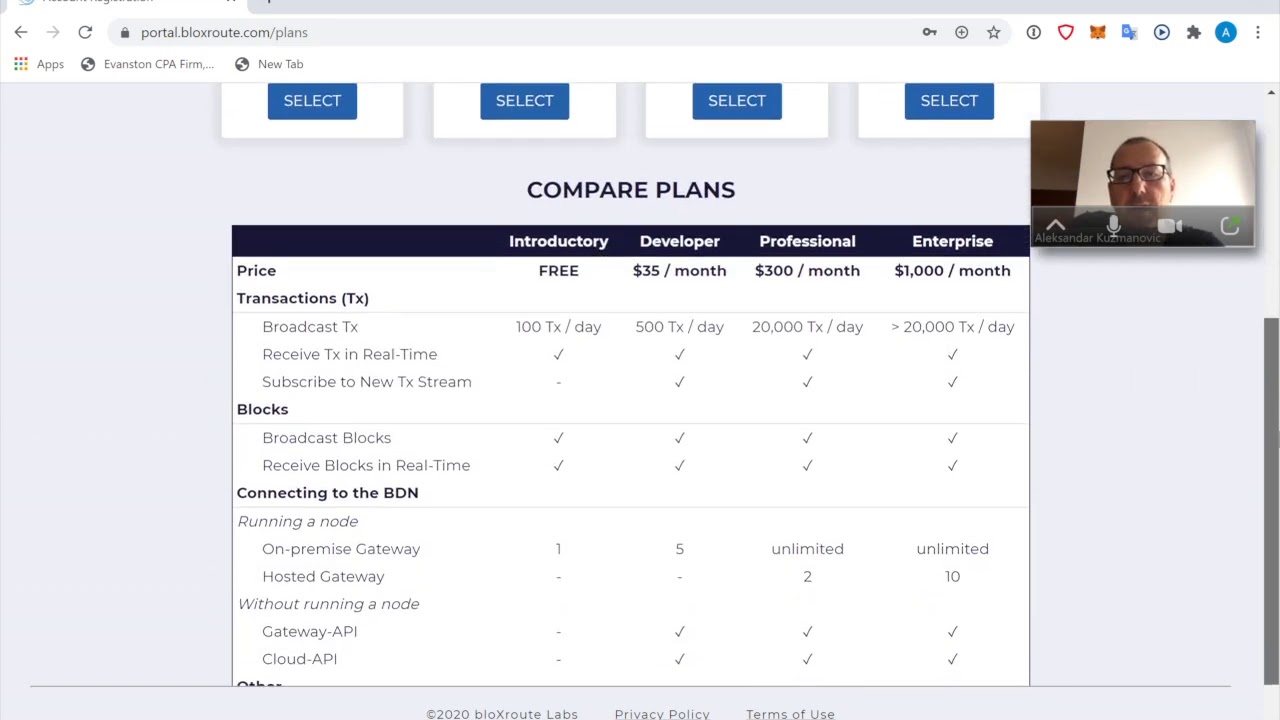Screen dimensions: 1280x720
Task: Click the Transactions (Tx) section heading
Action: pyautogui.click(x=302, y=298)
